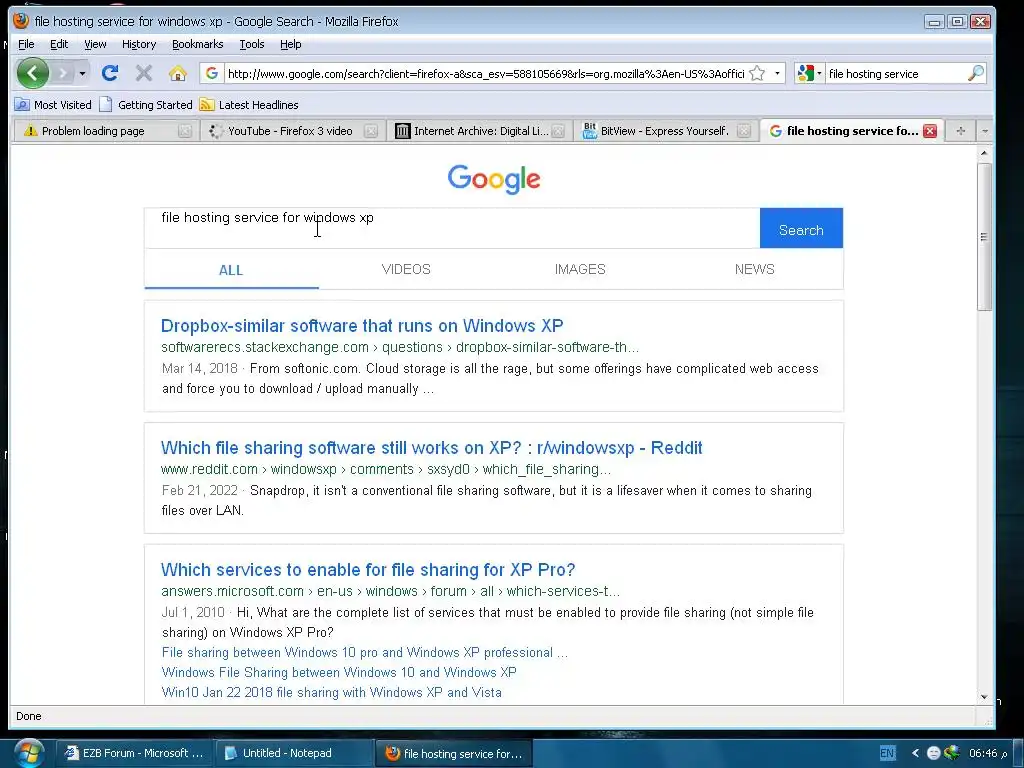This screenshot has width=1024, height=768.
Task: Click the magnifier in browser search box
Action: click(976, 73)
